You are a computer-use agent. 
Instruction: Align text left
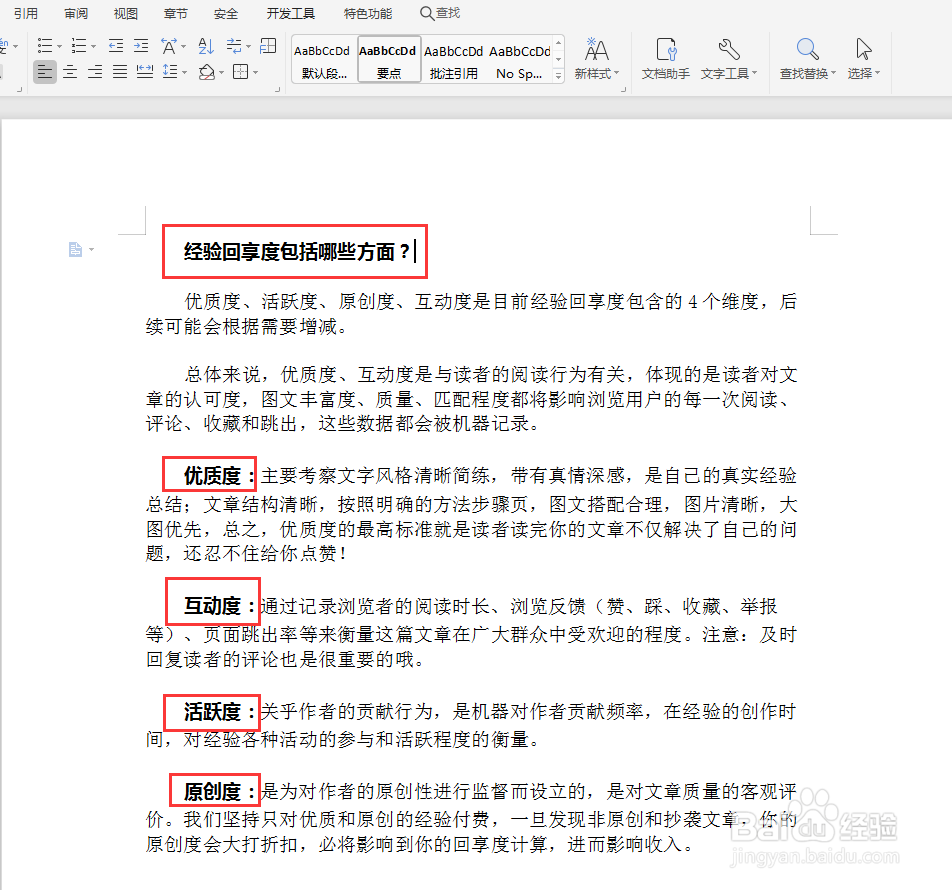tap(45, 72)
